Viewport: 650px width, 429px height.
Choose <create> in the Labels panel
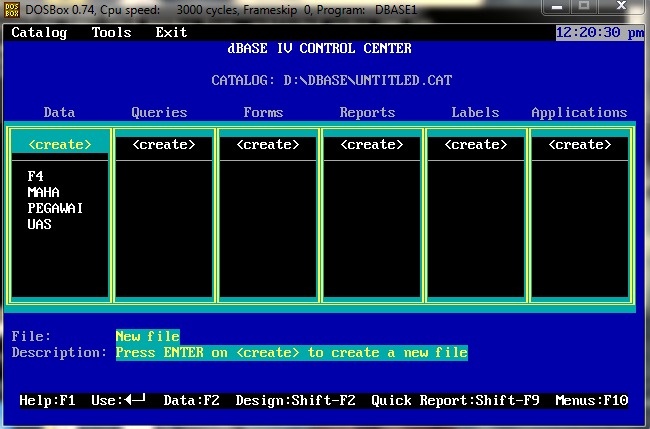click(476, 144)
